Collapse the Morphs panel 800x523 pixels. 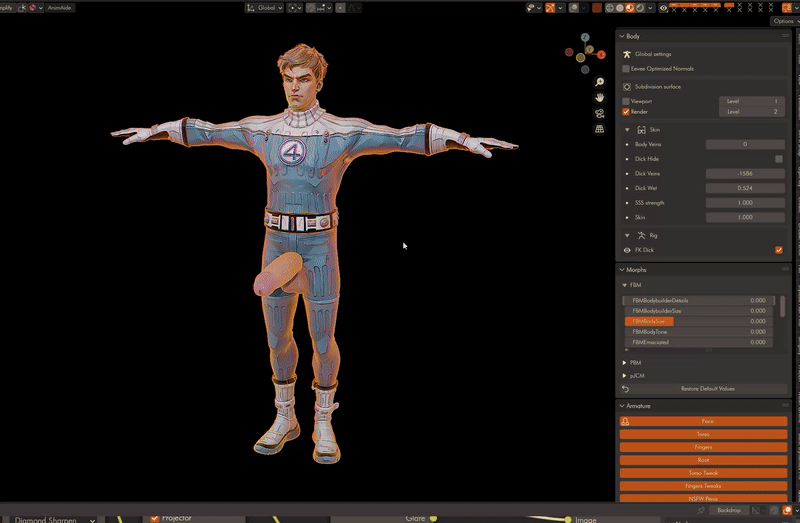(622, 269)
